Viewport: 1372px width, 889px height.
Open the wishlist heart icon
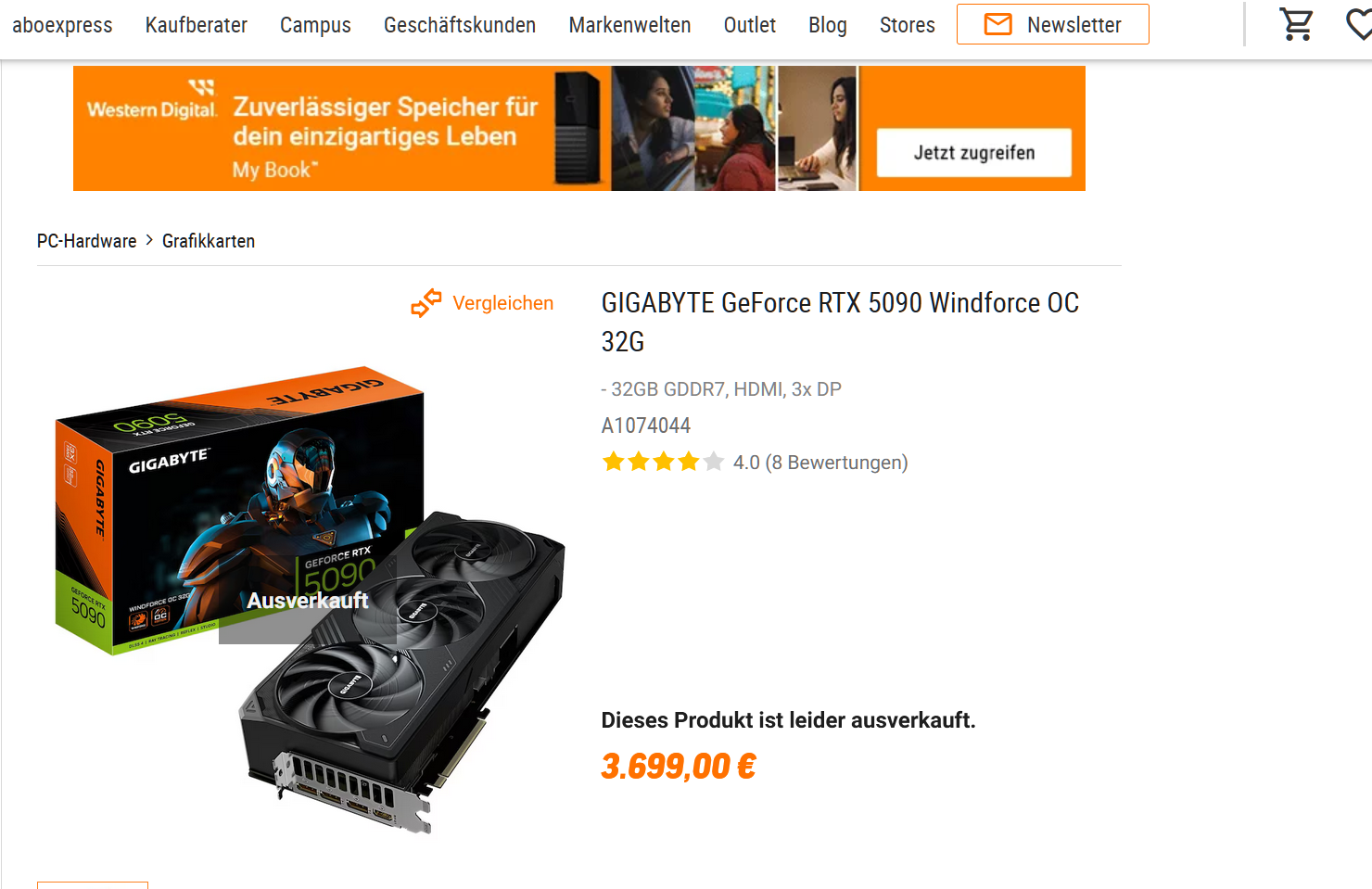pos(1359,24)
